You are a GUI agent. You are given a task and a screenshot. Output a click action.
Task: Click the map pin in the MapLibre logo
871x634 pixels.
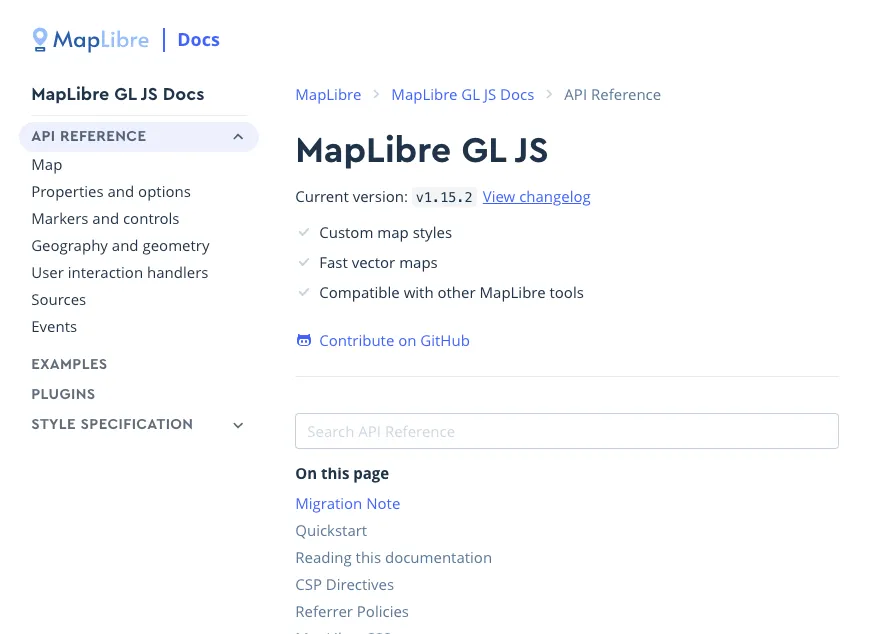click(40, 39)
